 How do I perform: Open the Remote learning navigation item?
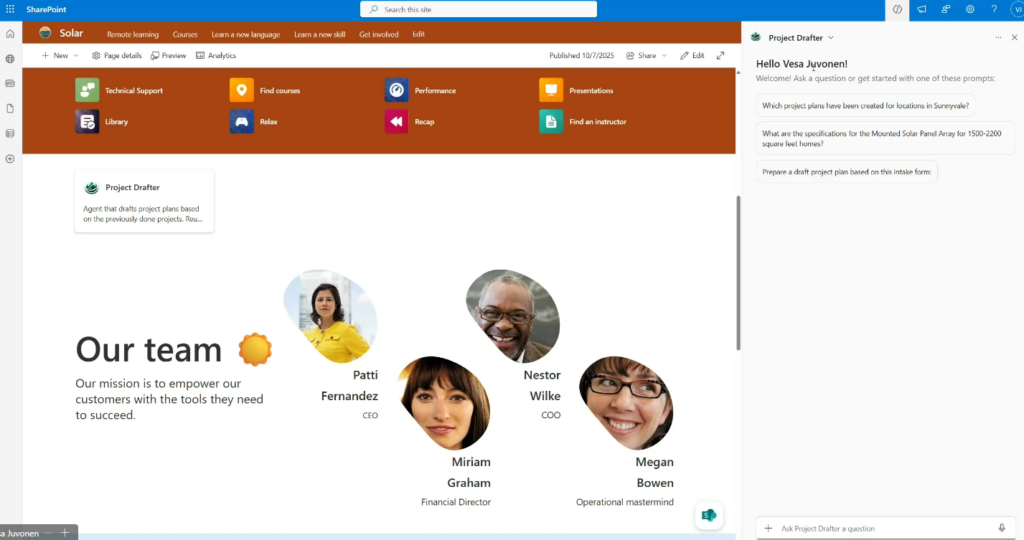132,34
